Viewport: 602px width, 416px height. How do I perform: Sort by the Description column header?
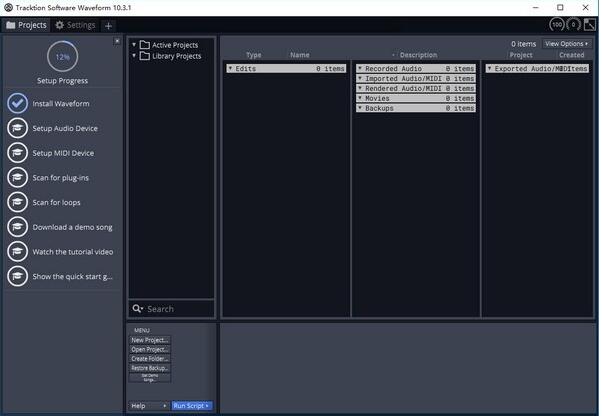(418, 55)
